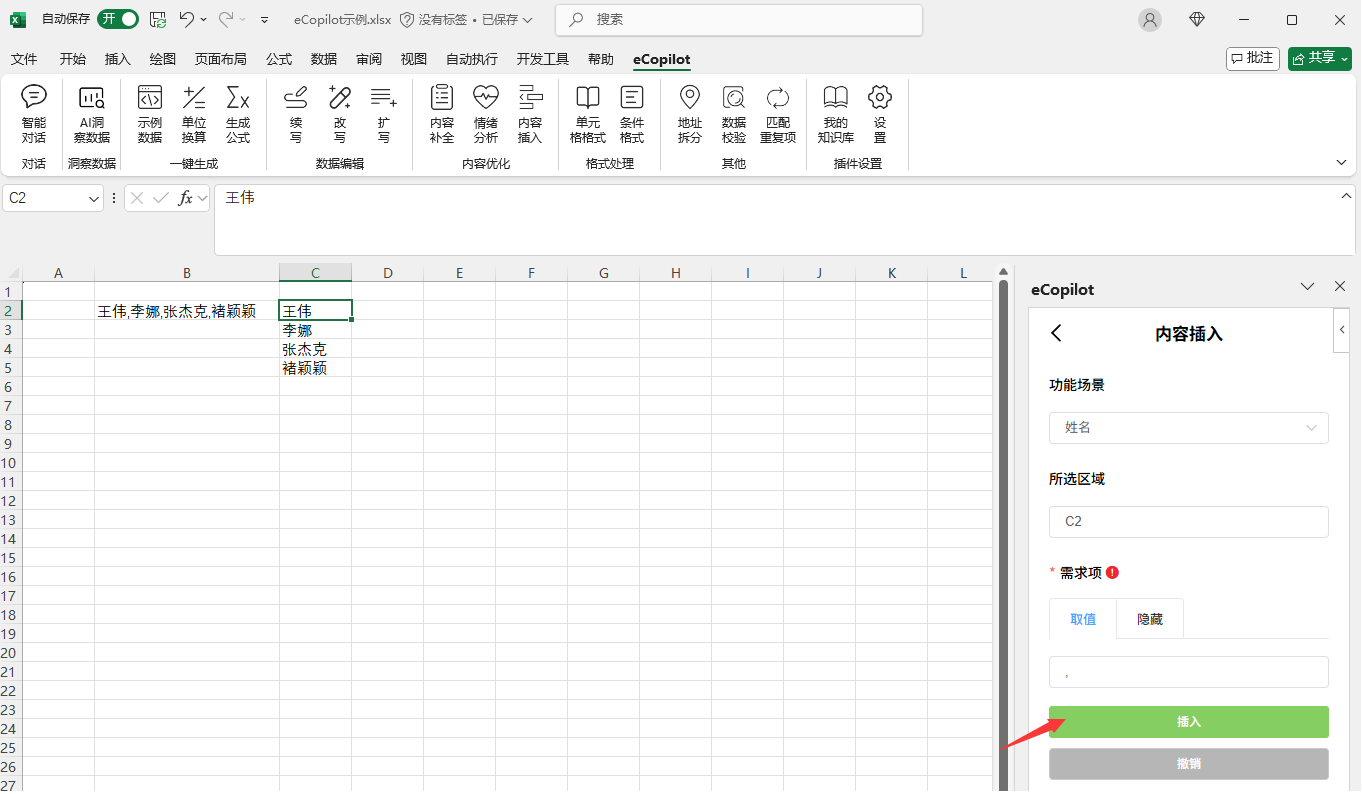Open the 公式 ribbon tab
The height and width of the screenshot is (794, 1362).
(x=279, y=59)
